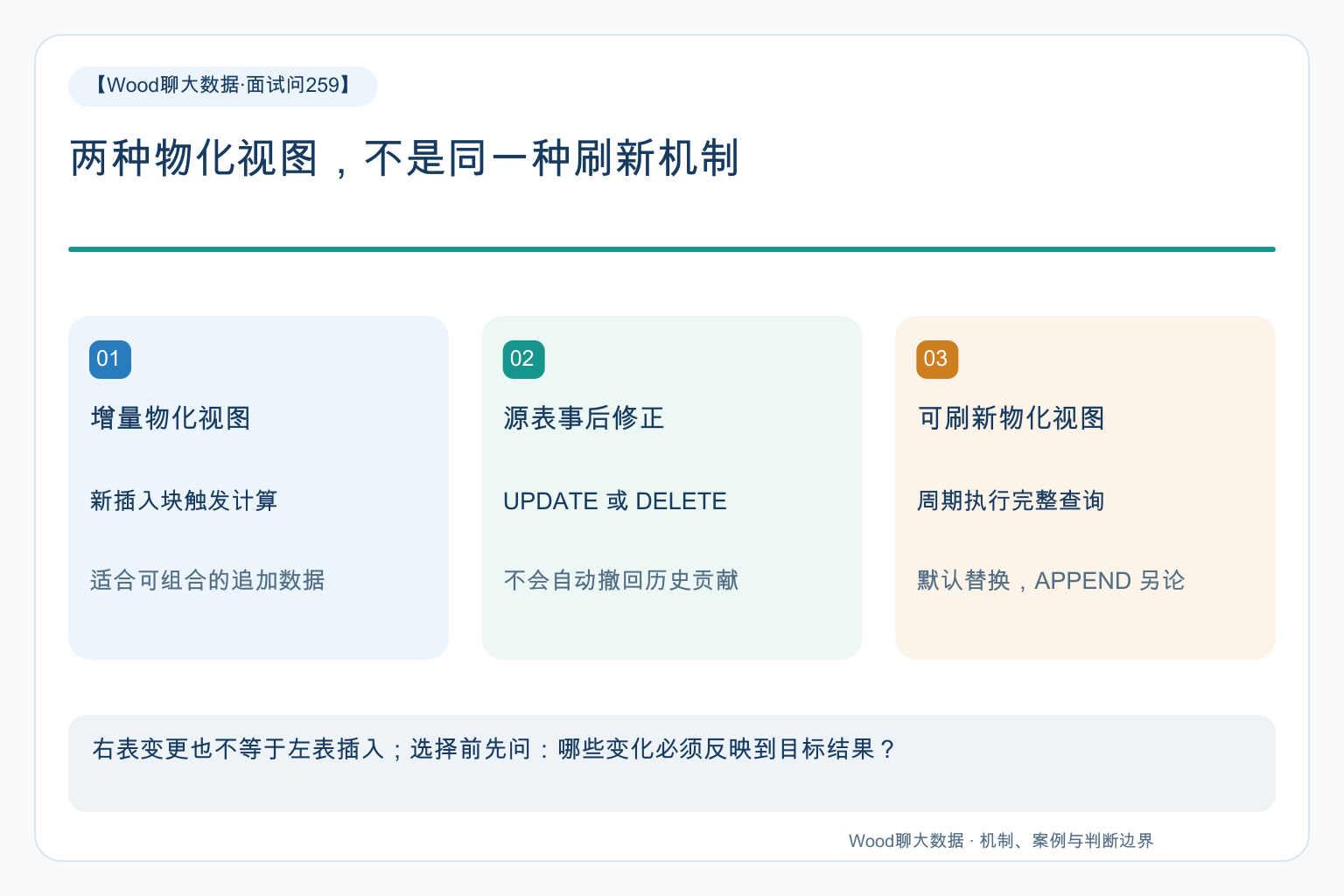This screenshot has height=896, width=1344.
Task: Click the green 02 number badge
Action: point(523,359)
